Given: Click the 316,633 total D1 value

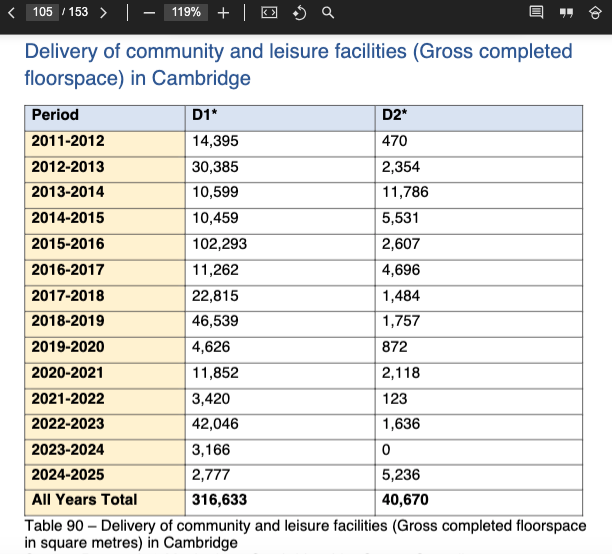Looking at the screenshot, I should (219, 500).
